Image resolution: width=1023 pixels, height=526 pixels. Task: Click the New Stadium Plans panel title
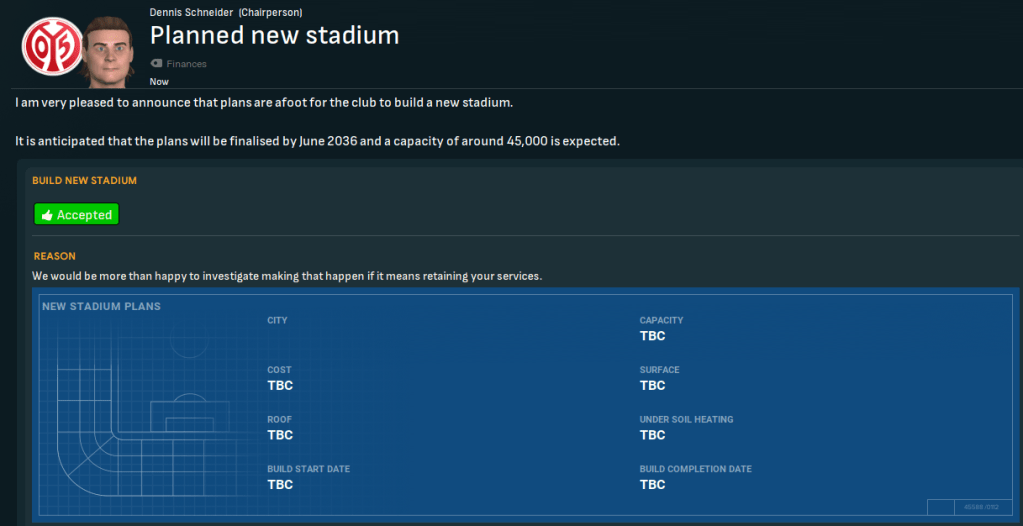(101, 306)
